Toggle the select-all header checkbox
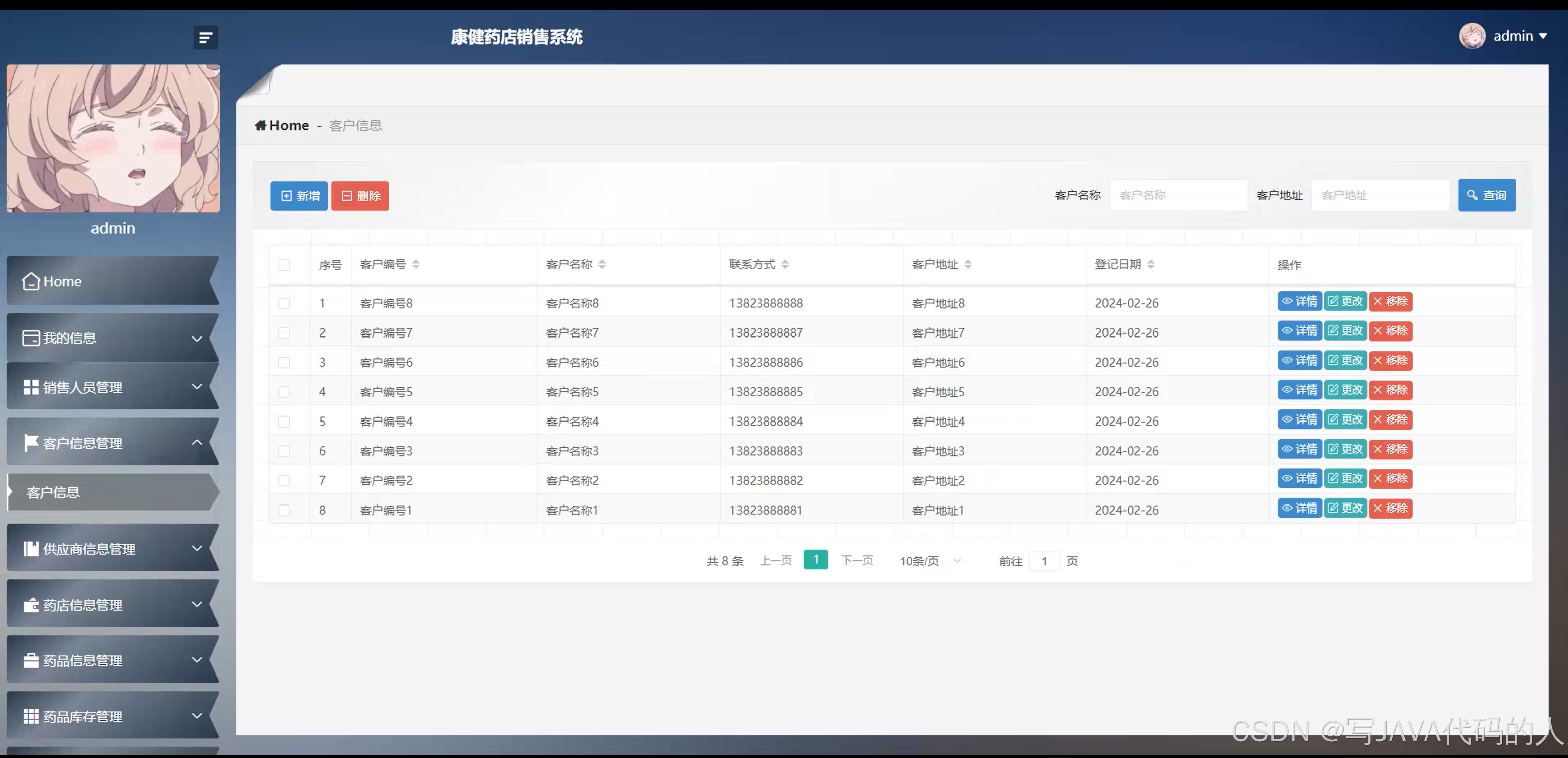The image size is (1568, 758). click(284, 265)
